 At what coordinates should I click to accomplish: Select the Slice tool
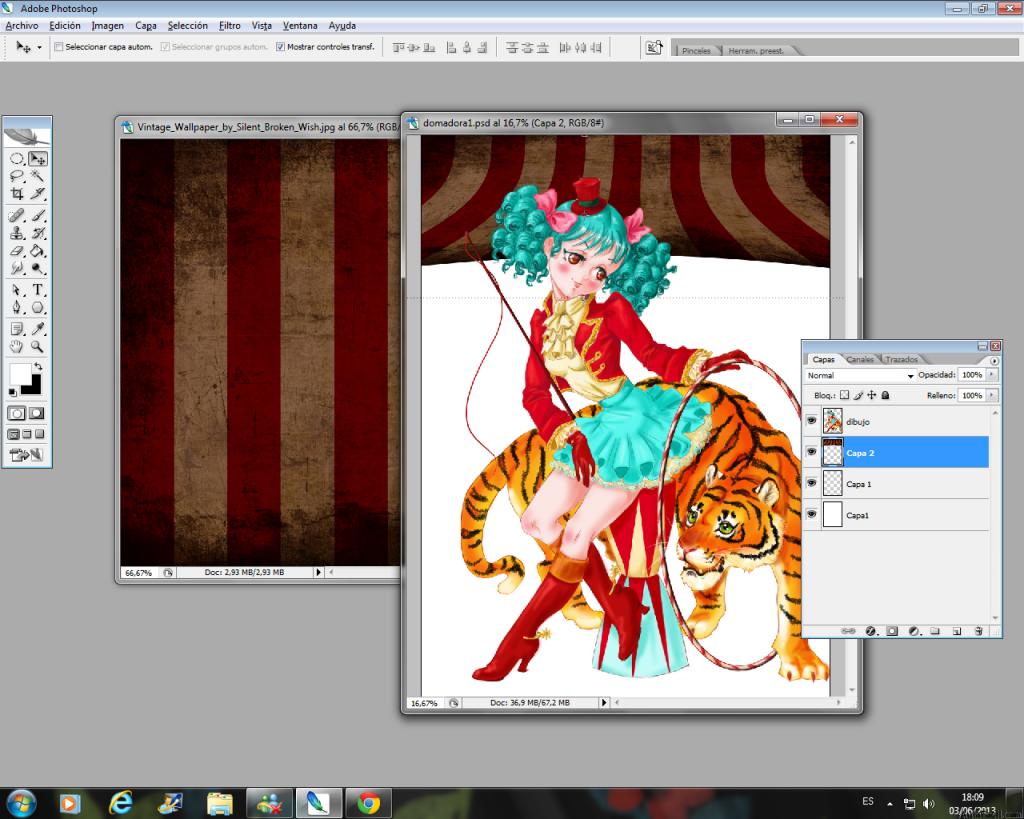(38, 193)
